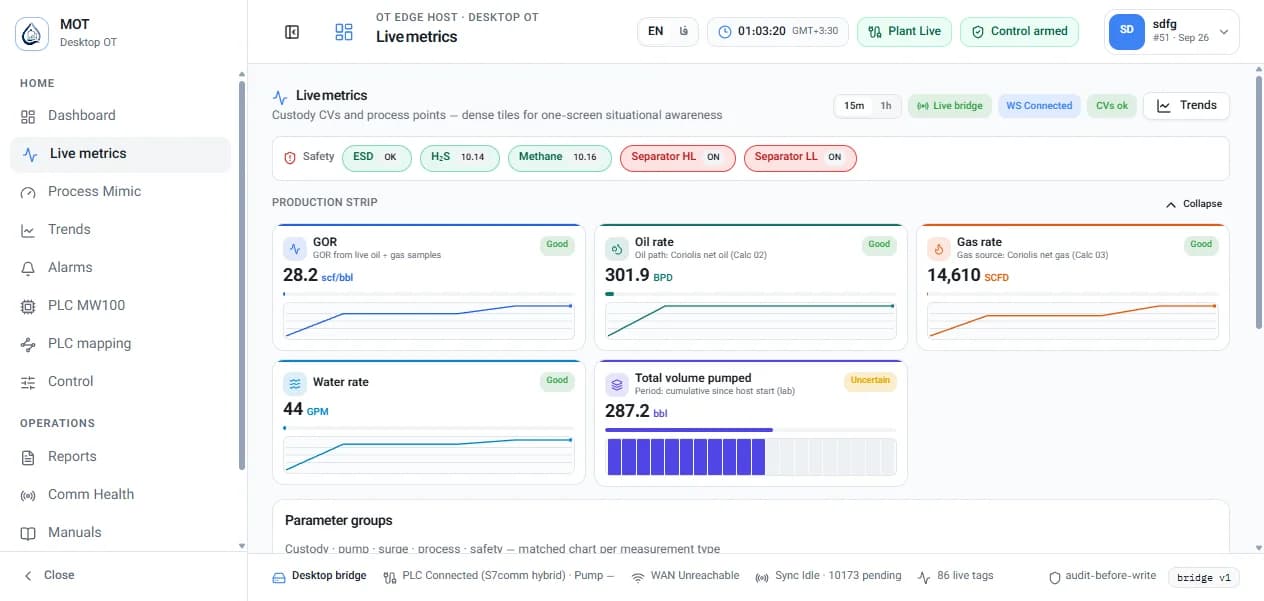The height and width of the screenshot is (601, 1264).
Task: Click the Oil rate level bar
Action: pyautogui.click(x=751, y=294)
